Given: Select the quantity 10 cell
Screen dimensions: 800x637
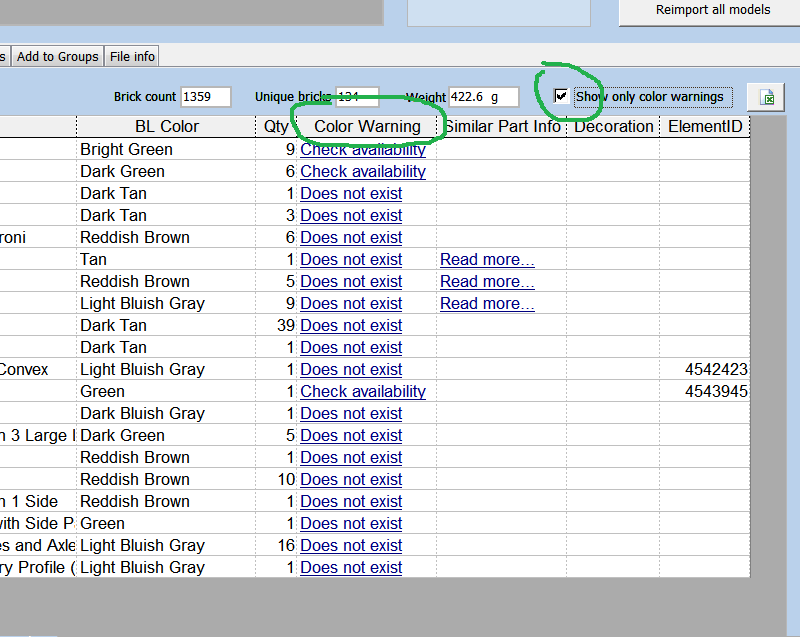Looking at the screenshot, I should [x=276, y=479].
